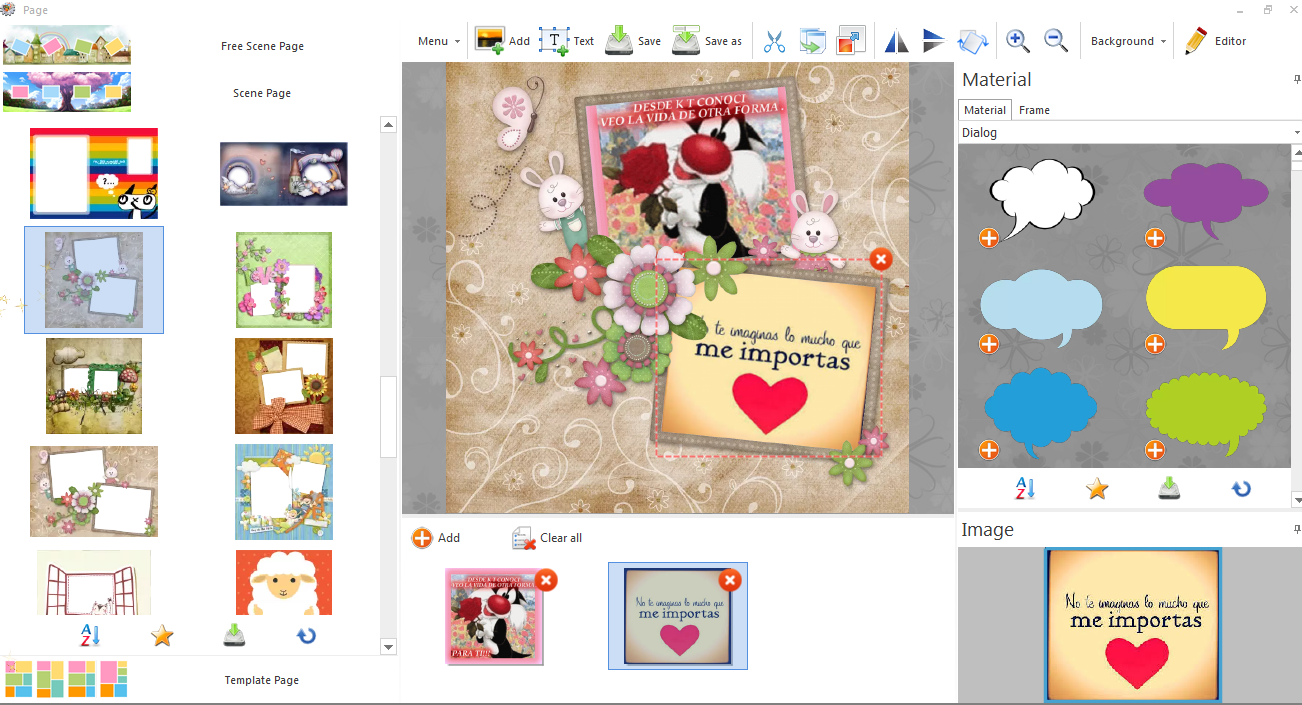Image resolution: width=1302 pixels, height=705 pixels.
Task: Select the blue kite scene template
Action: pos(284,492)
